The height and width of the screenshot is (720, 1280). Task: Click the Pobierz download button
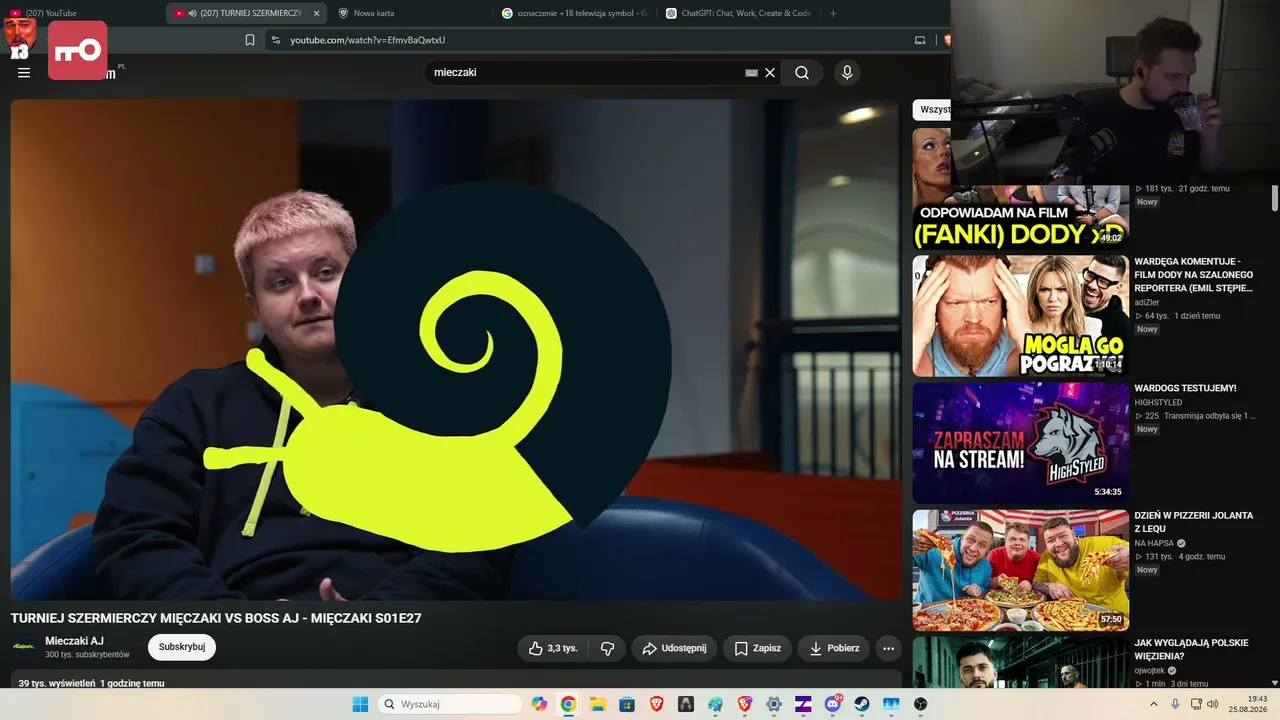click(833, 648)
